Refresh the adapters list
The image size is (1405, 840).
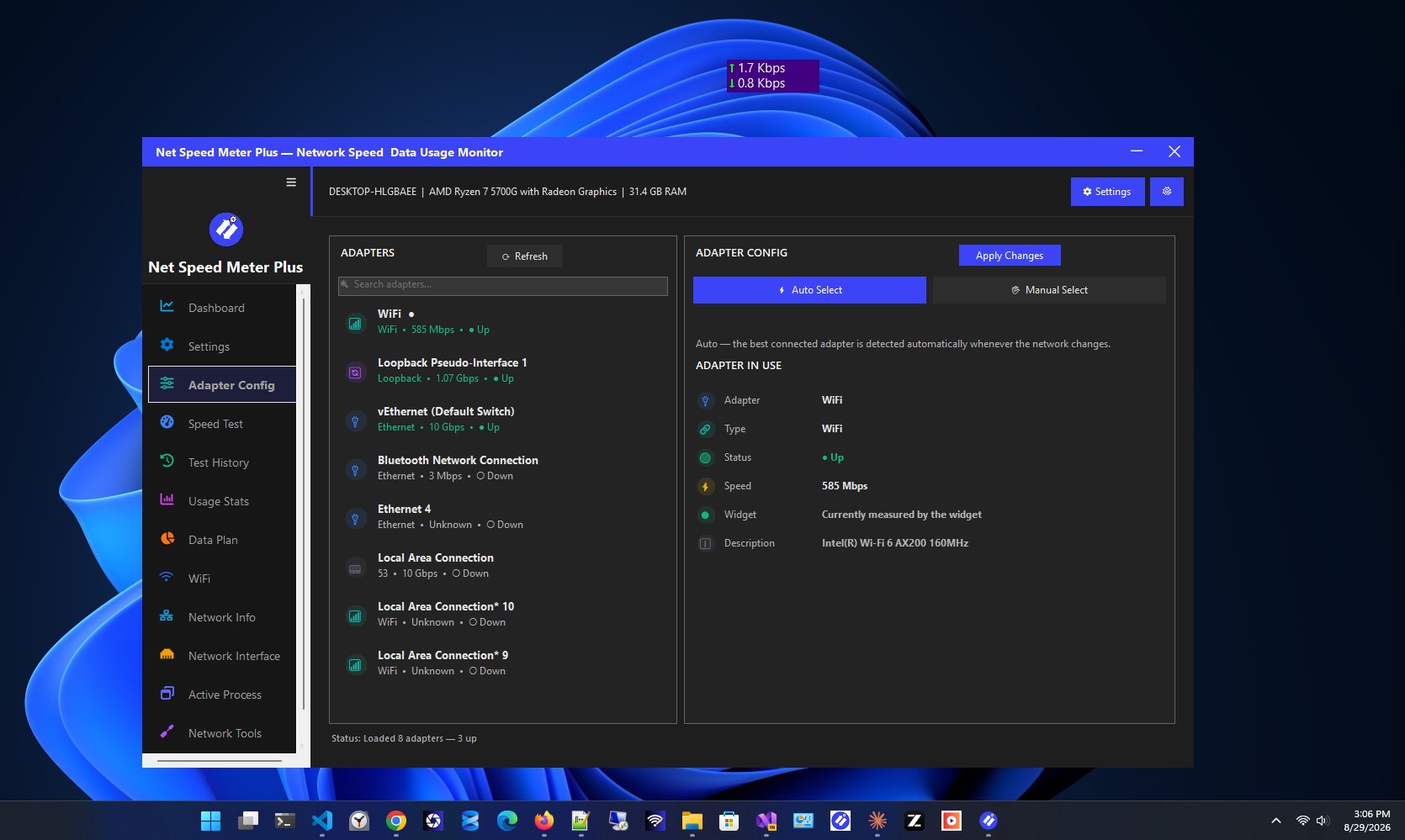tap(525, 256)
